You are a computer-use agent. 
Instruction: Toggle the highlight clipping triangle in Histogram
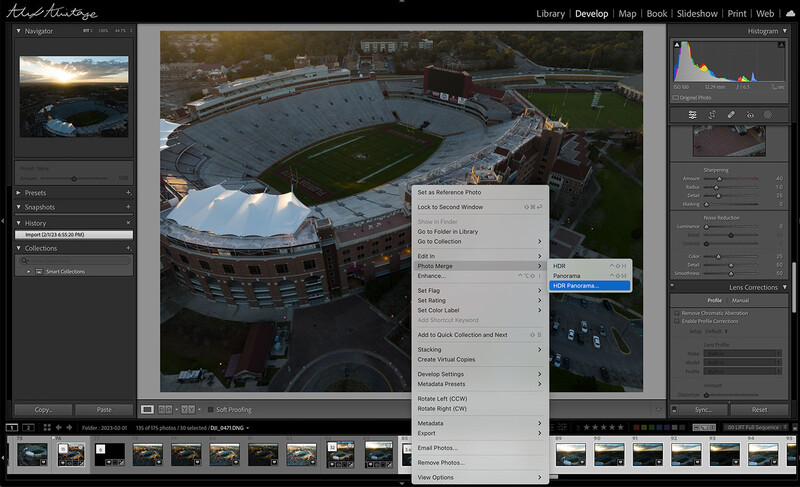[x=781, y=45]
